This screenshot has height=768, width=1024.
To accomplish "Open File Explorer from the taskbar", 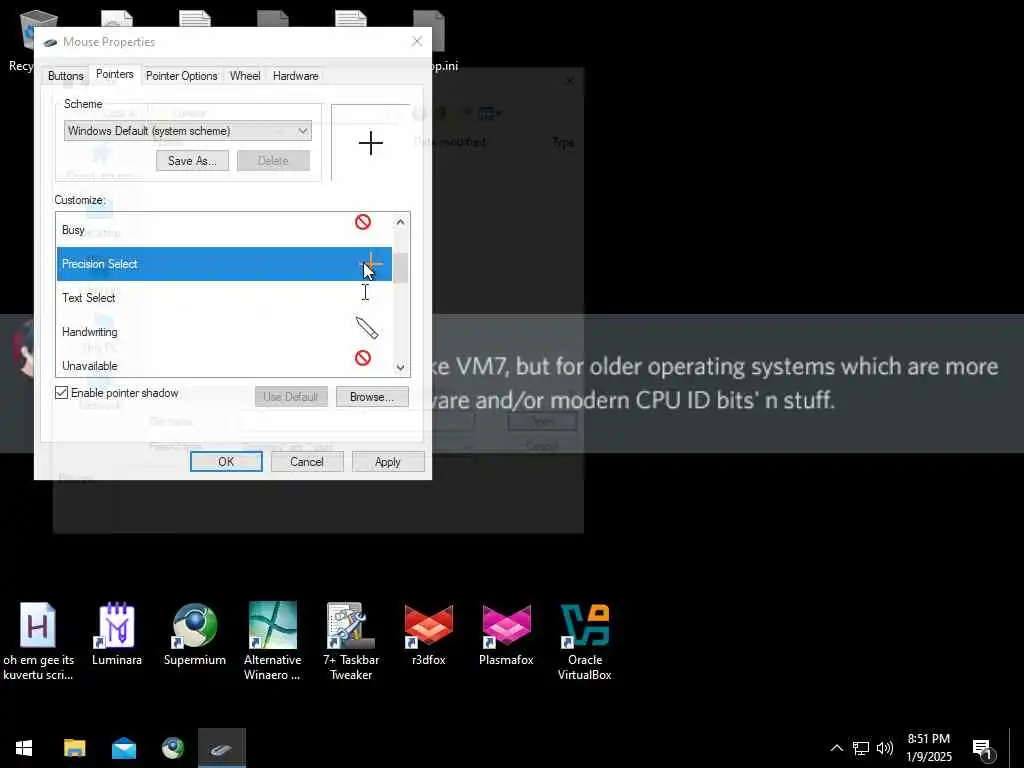I will pos(74,748).
